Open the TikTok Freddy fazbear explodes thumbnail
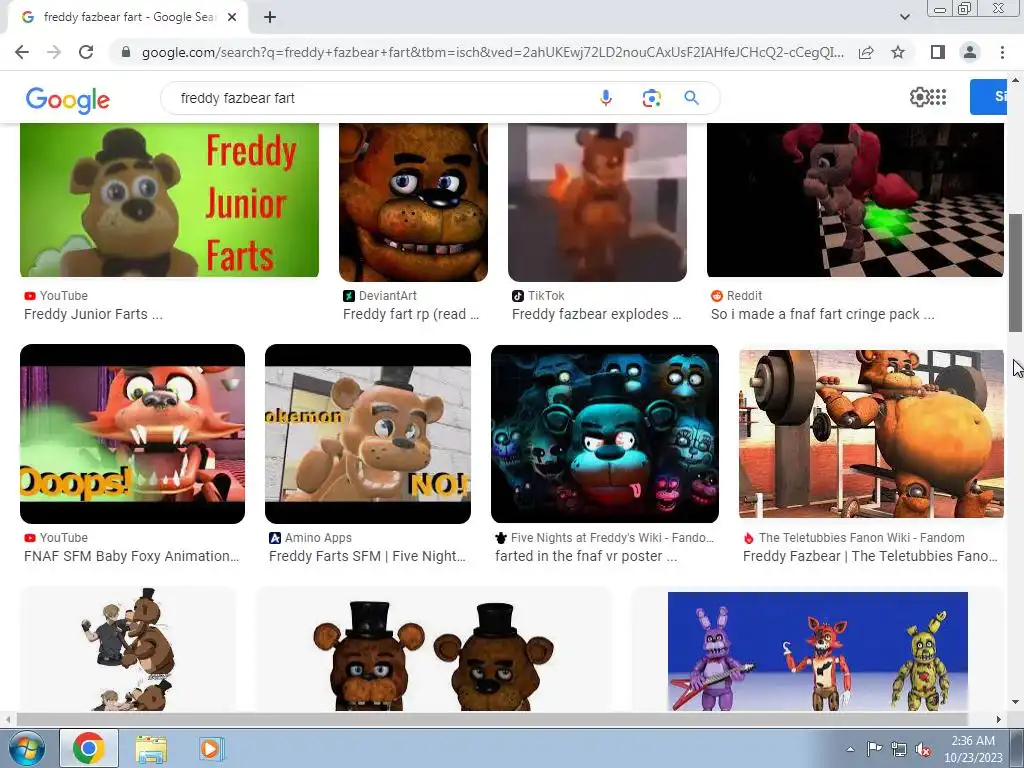This screenshot has width=1024, height=768. tap(598, 202)
